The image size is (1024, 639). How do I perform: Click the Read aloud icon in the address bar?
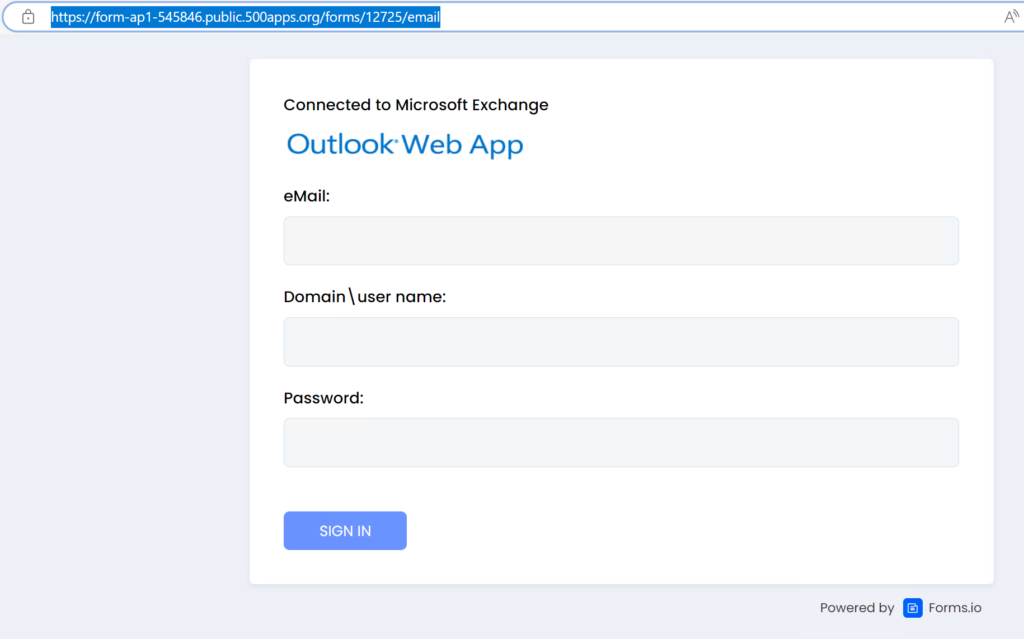tap(1011, 17)
